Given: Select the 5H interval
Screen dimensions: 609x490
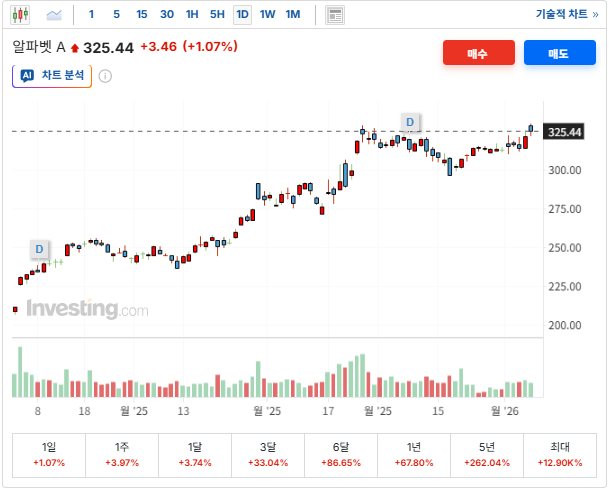Looking at the screenshot, I should (x=217, y=15).
